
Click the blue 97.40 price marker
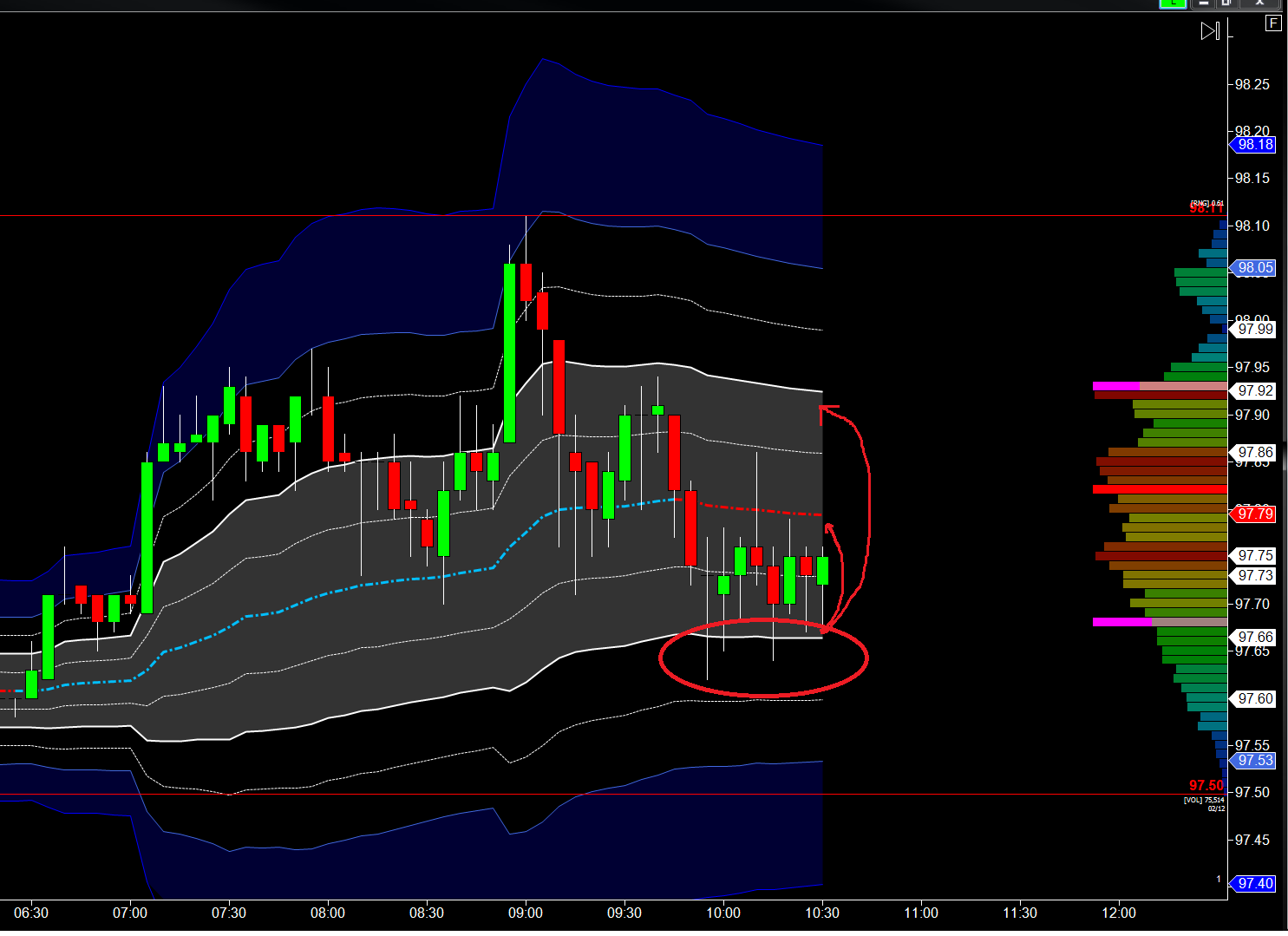1253,884
